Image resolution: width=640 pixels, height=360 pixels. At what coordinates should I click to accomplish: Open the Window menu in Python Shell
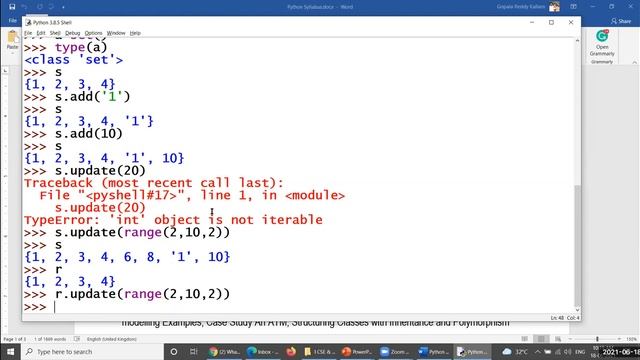click(x=116, y=33)
